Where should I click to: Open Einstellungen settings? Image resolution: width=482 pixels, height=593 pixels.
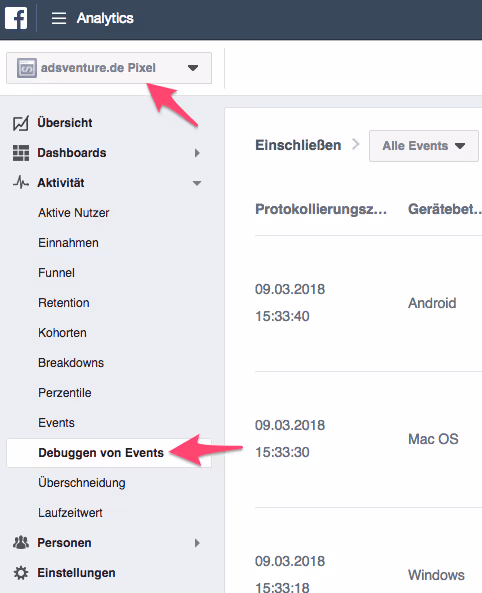click(x=76, y=573)
